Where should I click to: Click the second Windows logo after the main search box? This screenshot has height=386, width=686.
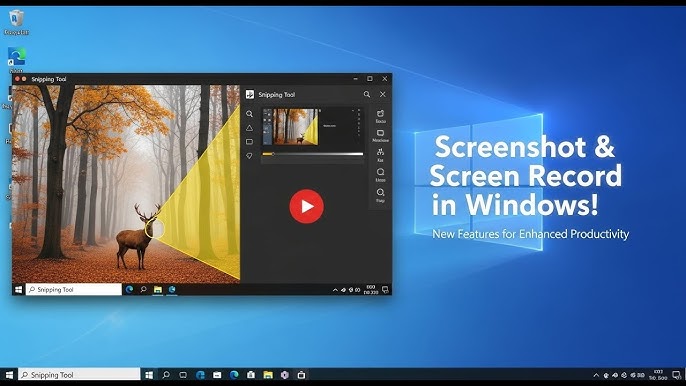click(x=149, y=375)
